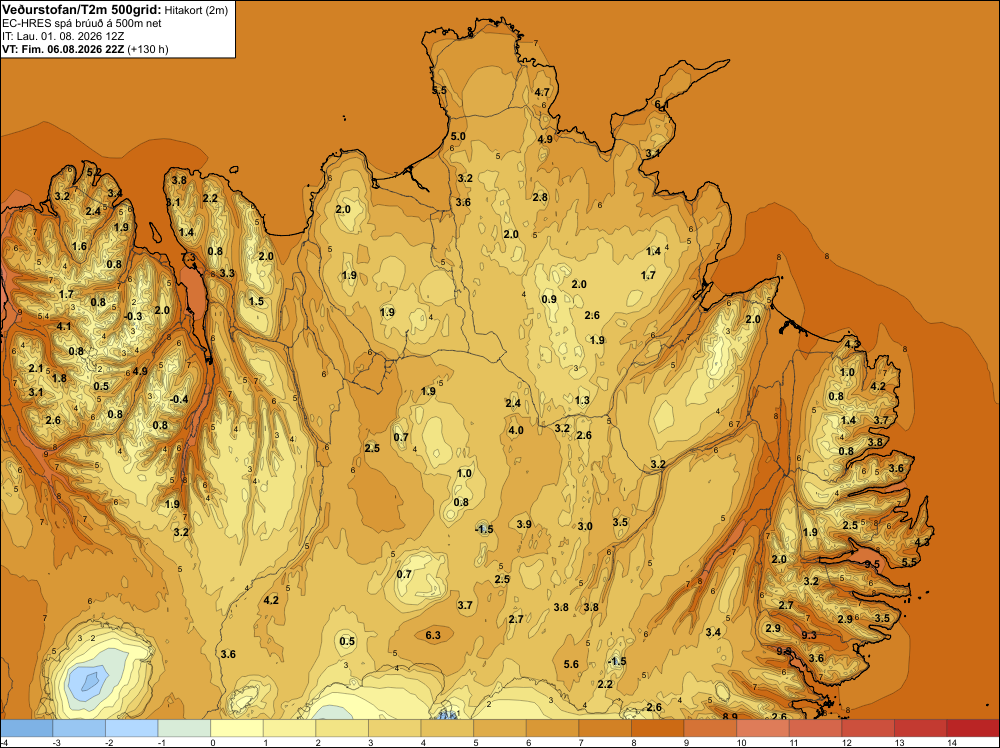Select the 'Hitakort (2m)' title label
This screenshot has width=1000, height=748.
[x=196, y=10]
